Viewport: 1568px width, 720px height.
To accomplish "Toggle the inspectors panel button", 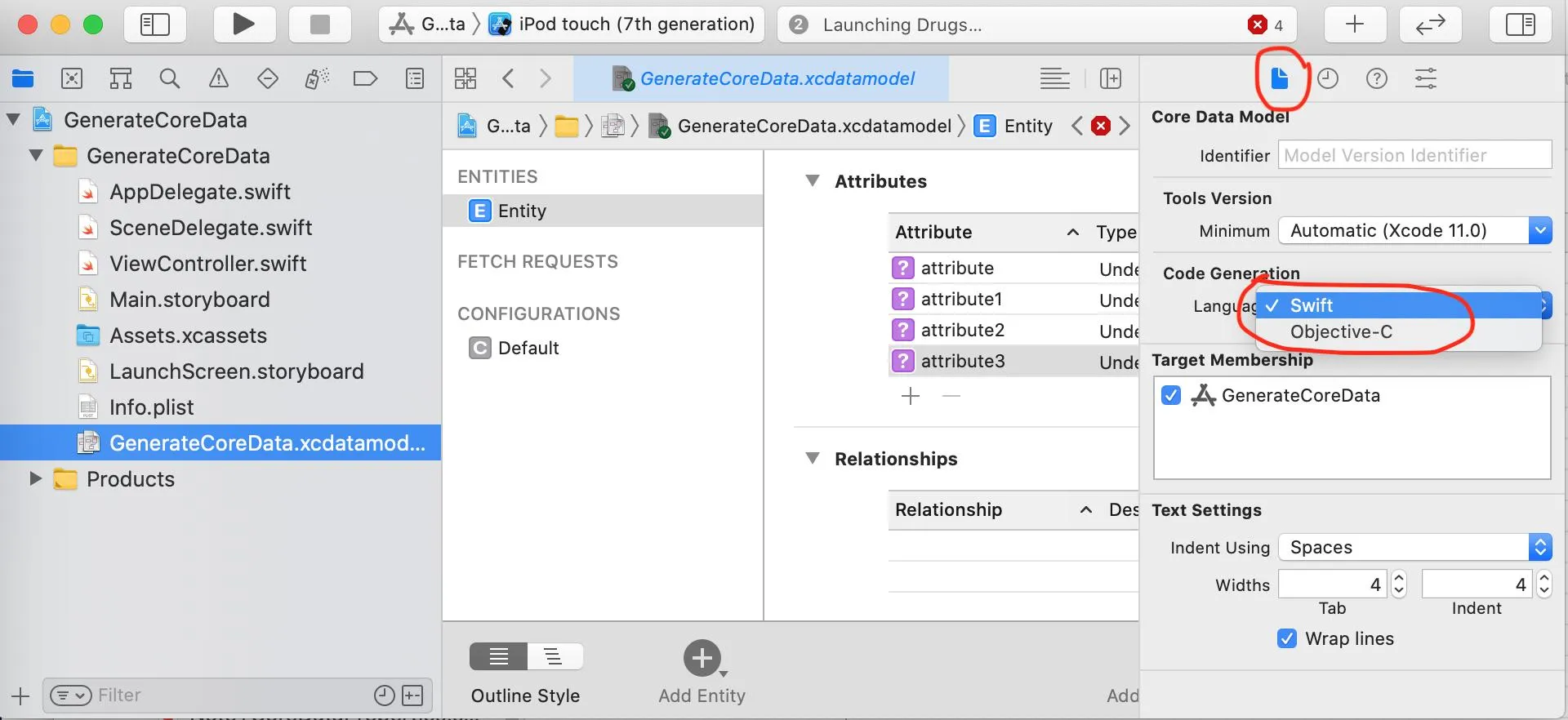I will tap(1520, 24).
